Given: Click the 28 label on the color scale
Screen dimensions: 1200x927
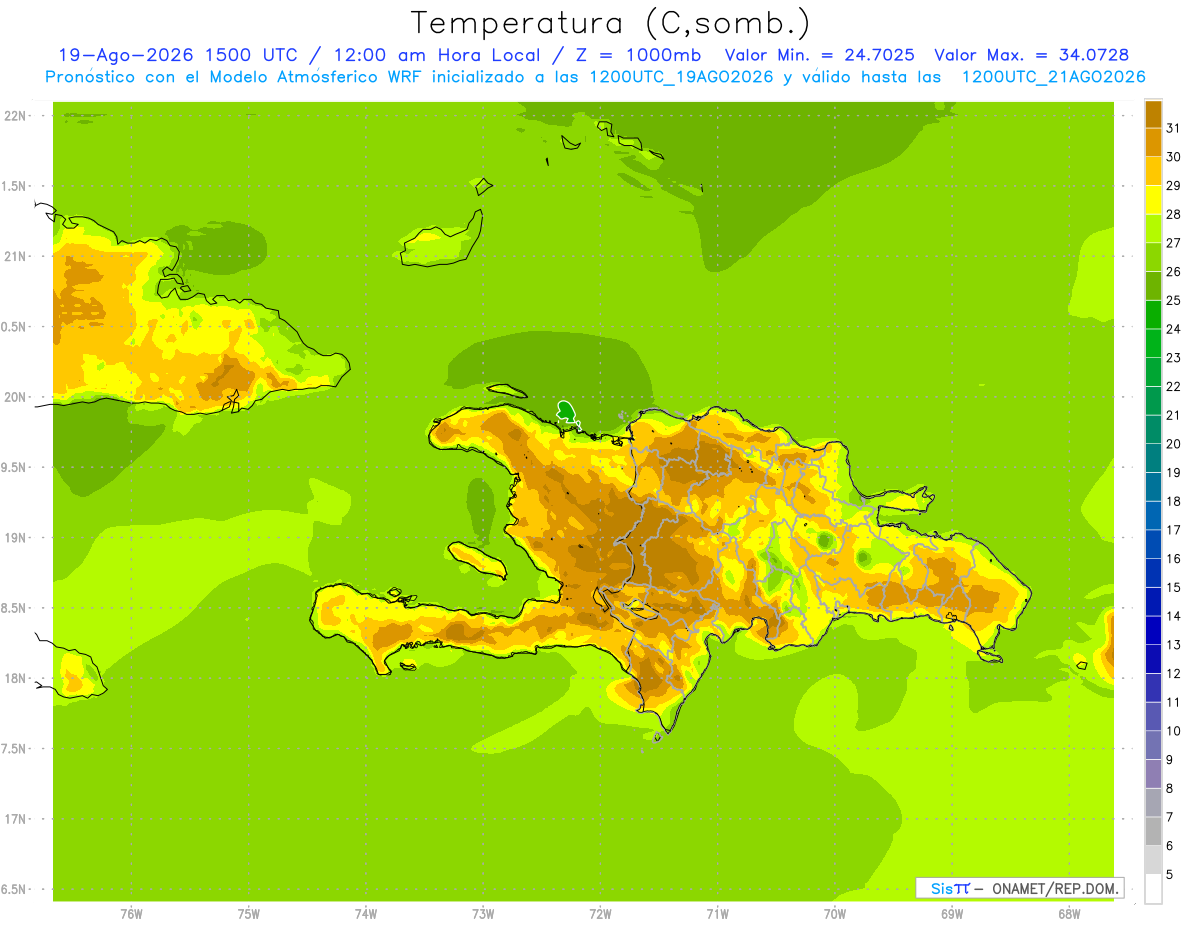Looking at the screenshot, I should tap(1174, 214).
